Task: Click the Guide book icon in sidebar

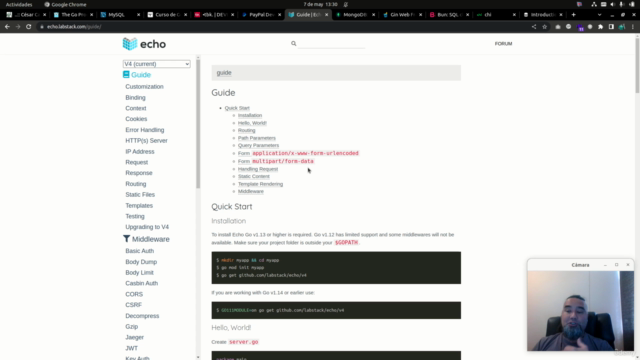Action: point(126,74)
